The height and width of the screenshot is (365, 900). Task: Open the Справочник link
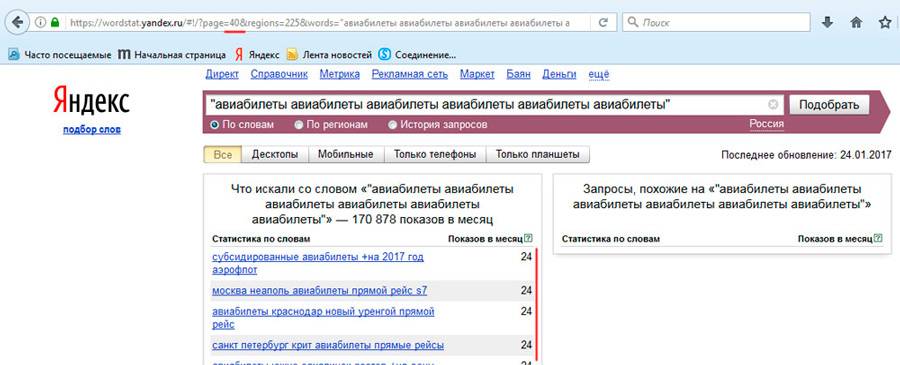coord(279,74)
